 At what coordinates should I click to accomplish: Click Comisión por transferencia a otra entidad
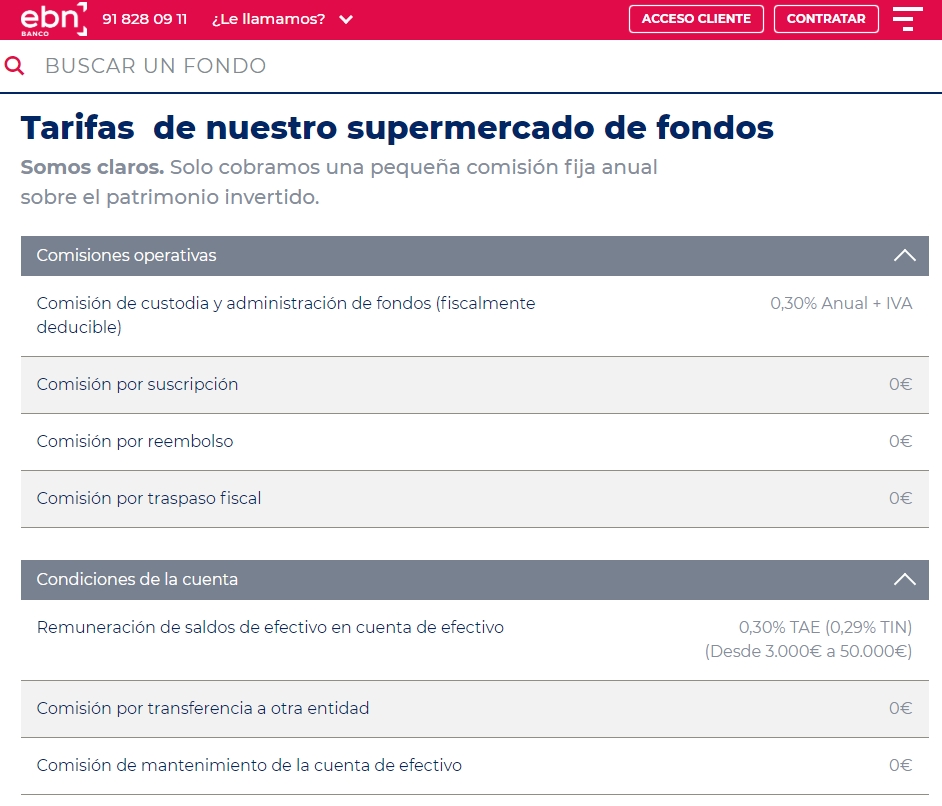202,708
